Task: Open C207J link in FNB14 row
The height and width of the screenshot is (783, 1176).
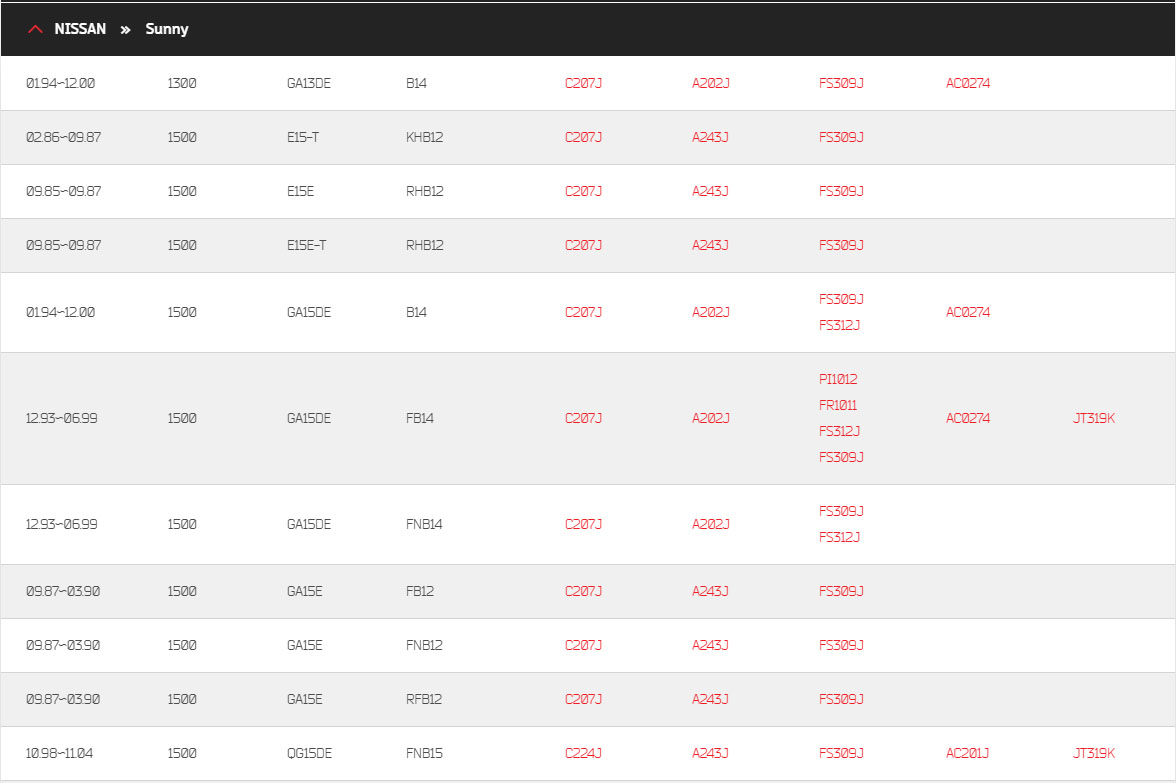Action: [584, 524]
